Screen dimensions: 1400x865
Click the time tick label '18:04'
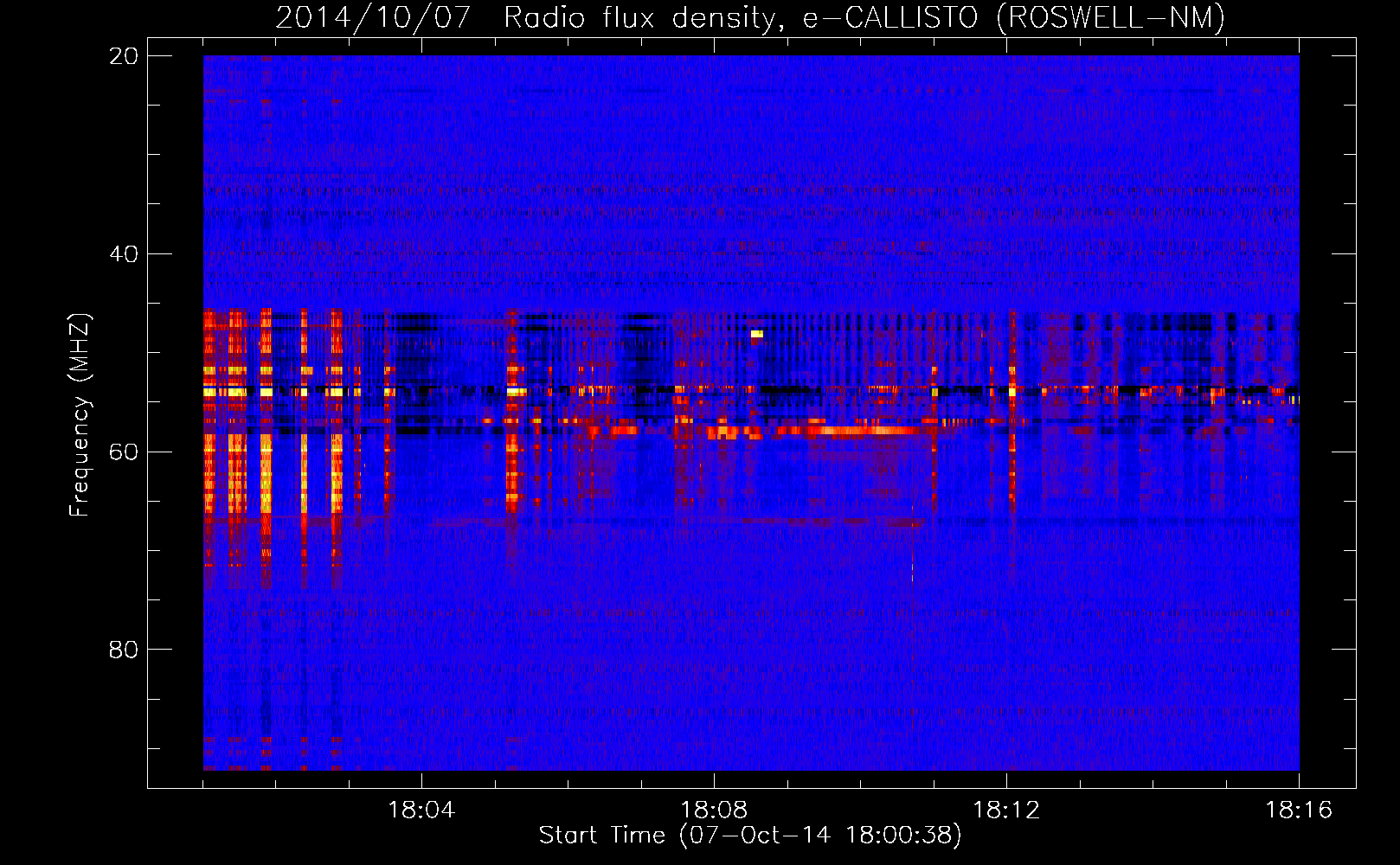[421, 811]
